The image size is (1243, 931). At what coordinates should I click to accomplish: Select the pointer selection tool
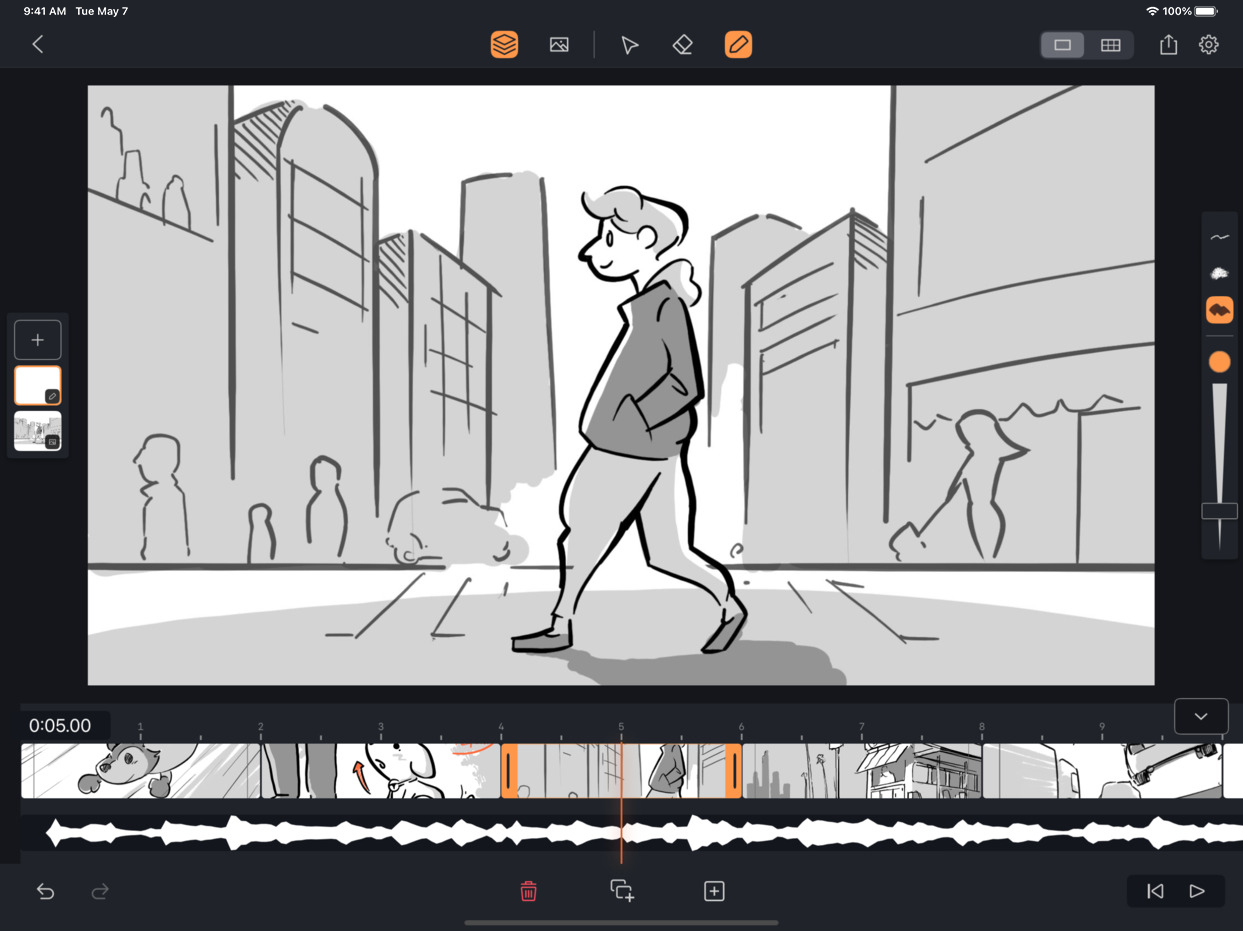click(x=629, y=44)
